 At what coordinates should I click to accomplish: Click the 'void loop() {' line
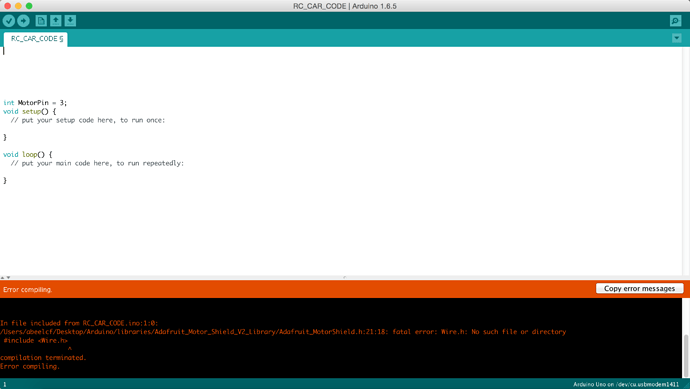27,154
